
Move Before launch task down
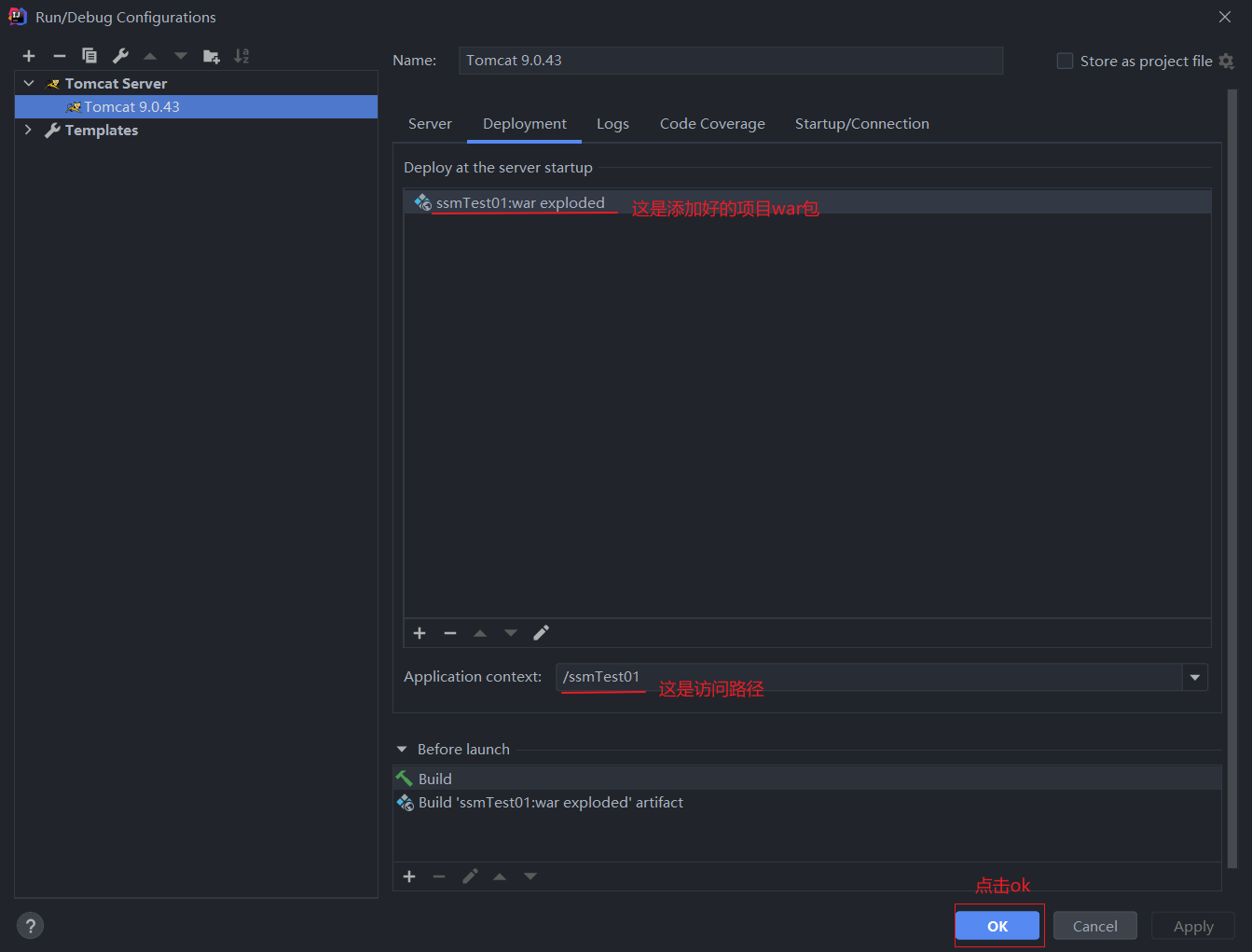(x=530, y=876)
